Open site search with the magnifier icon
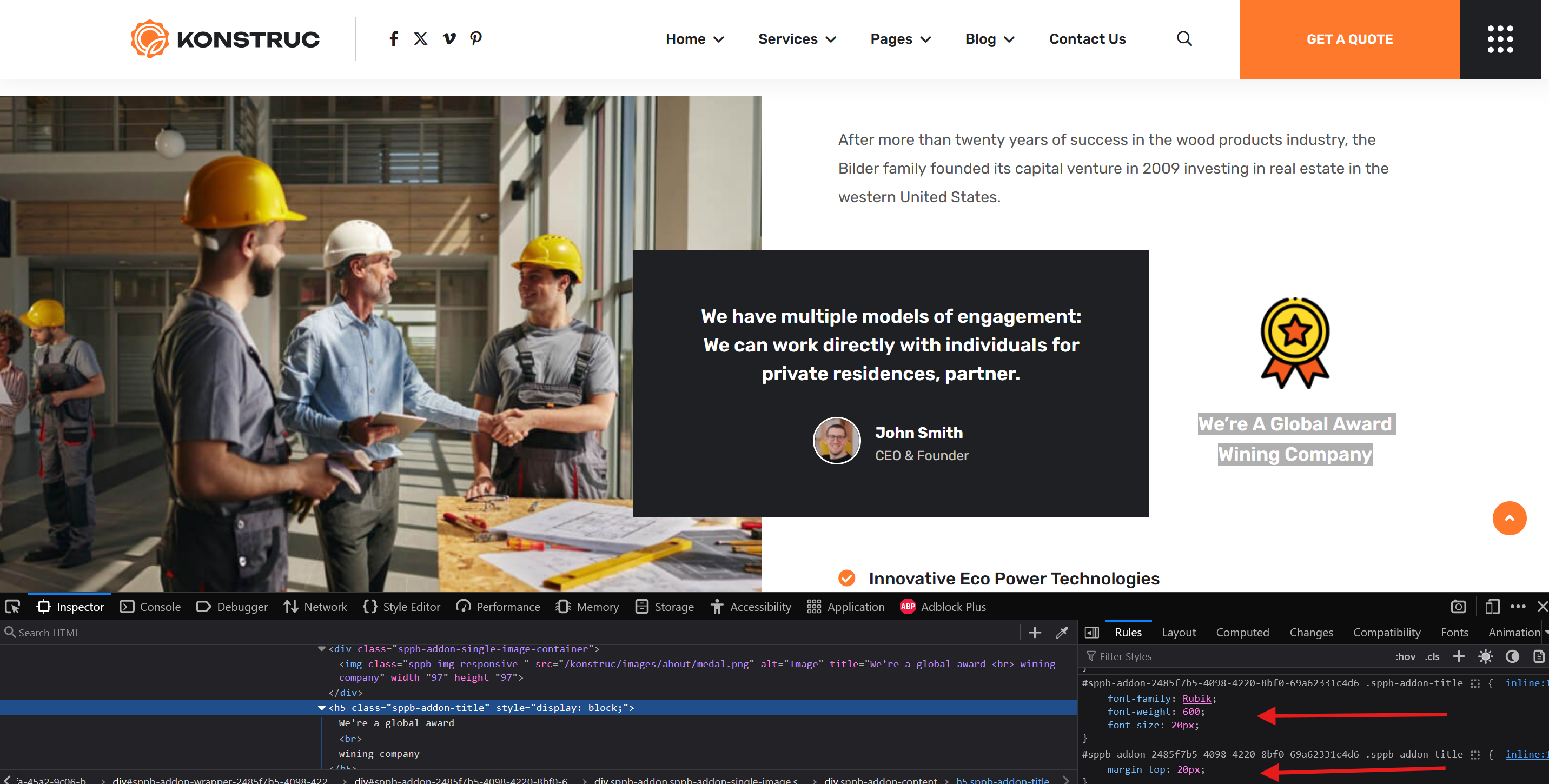Screen dimensions: 1549x784 click(1183, 38)
